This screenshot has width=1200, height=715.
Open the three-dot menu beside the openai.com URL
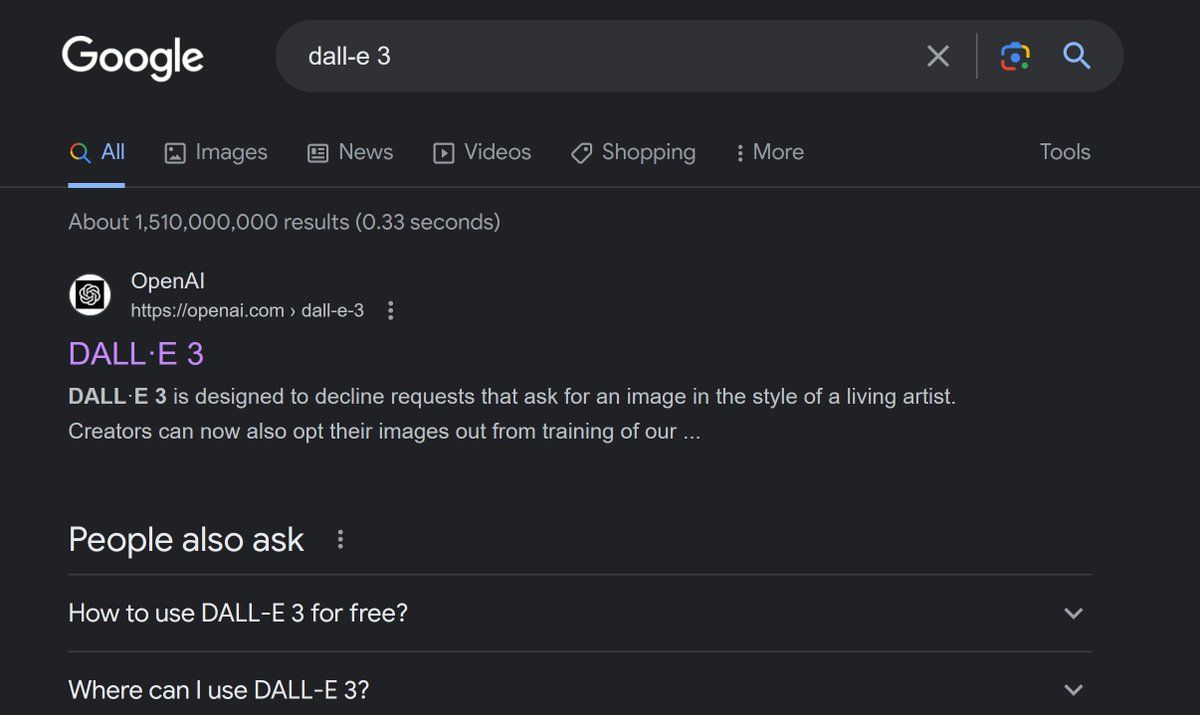[391, 311]
